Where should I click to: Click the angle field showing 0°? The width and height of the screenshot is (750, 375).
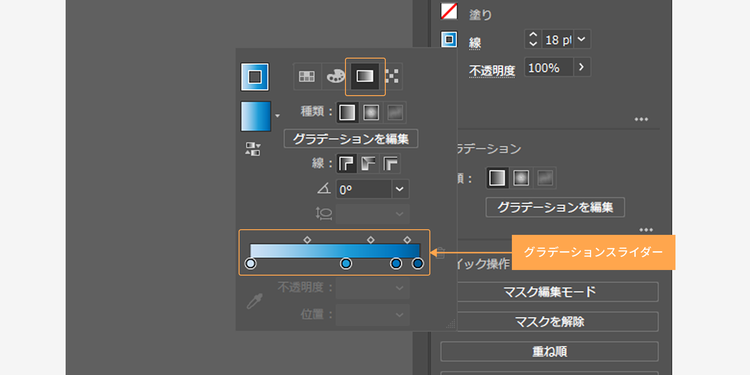(364, 189)
